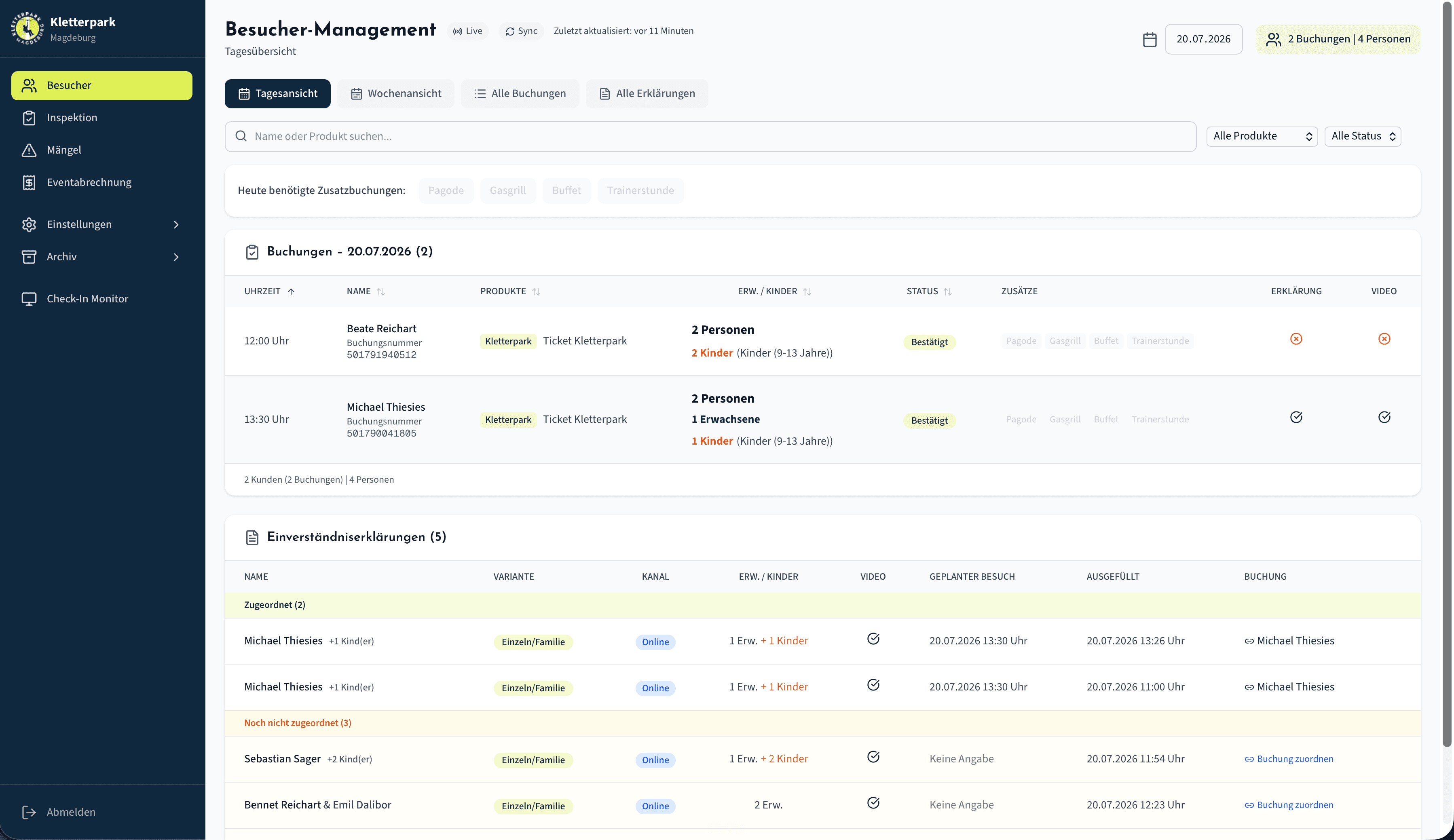
Task: Click Abmelden logout icon
Action: click(29, 812)
